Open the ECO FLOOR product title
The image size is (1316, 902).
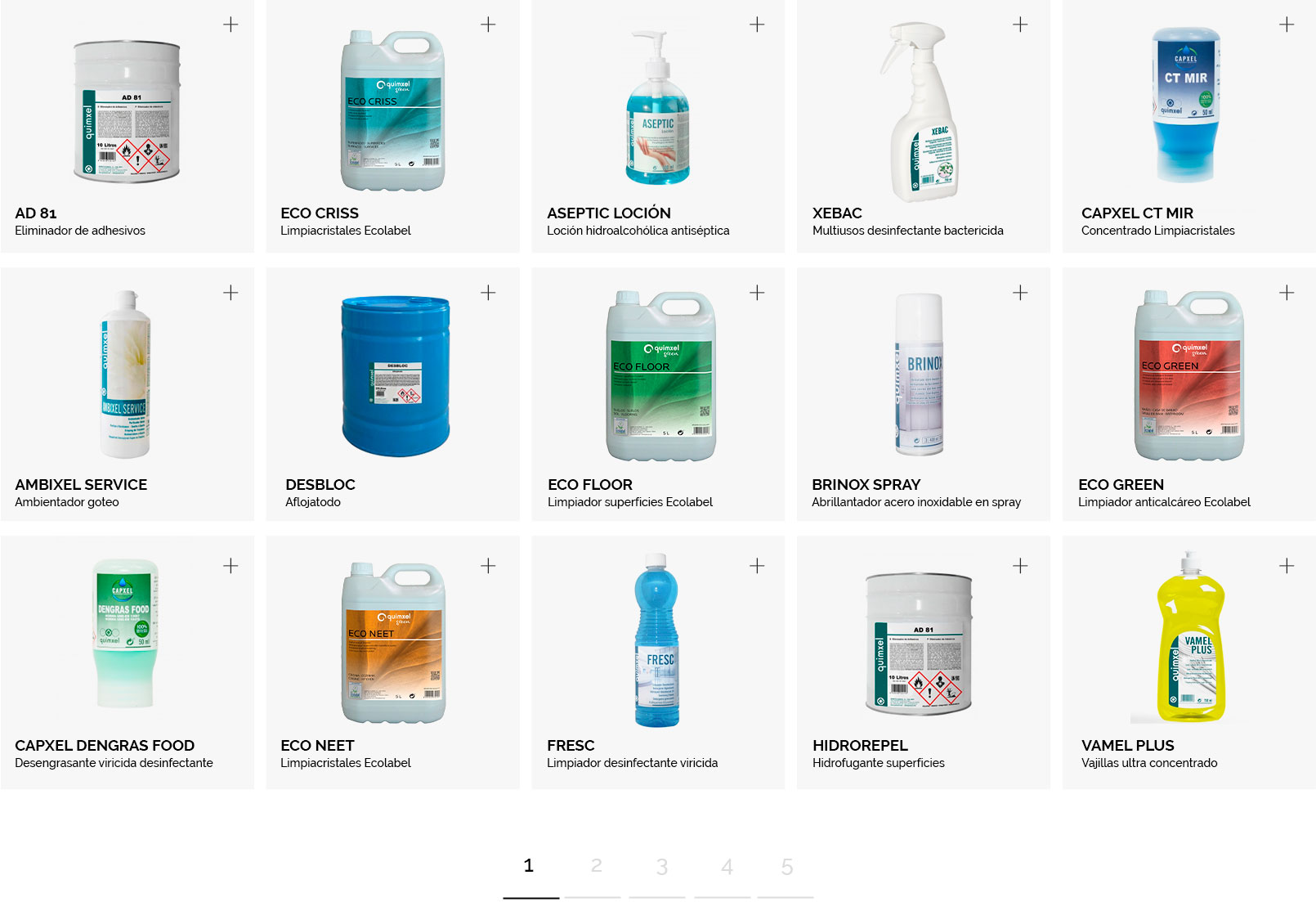pos(590,485)
